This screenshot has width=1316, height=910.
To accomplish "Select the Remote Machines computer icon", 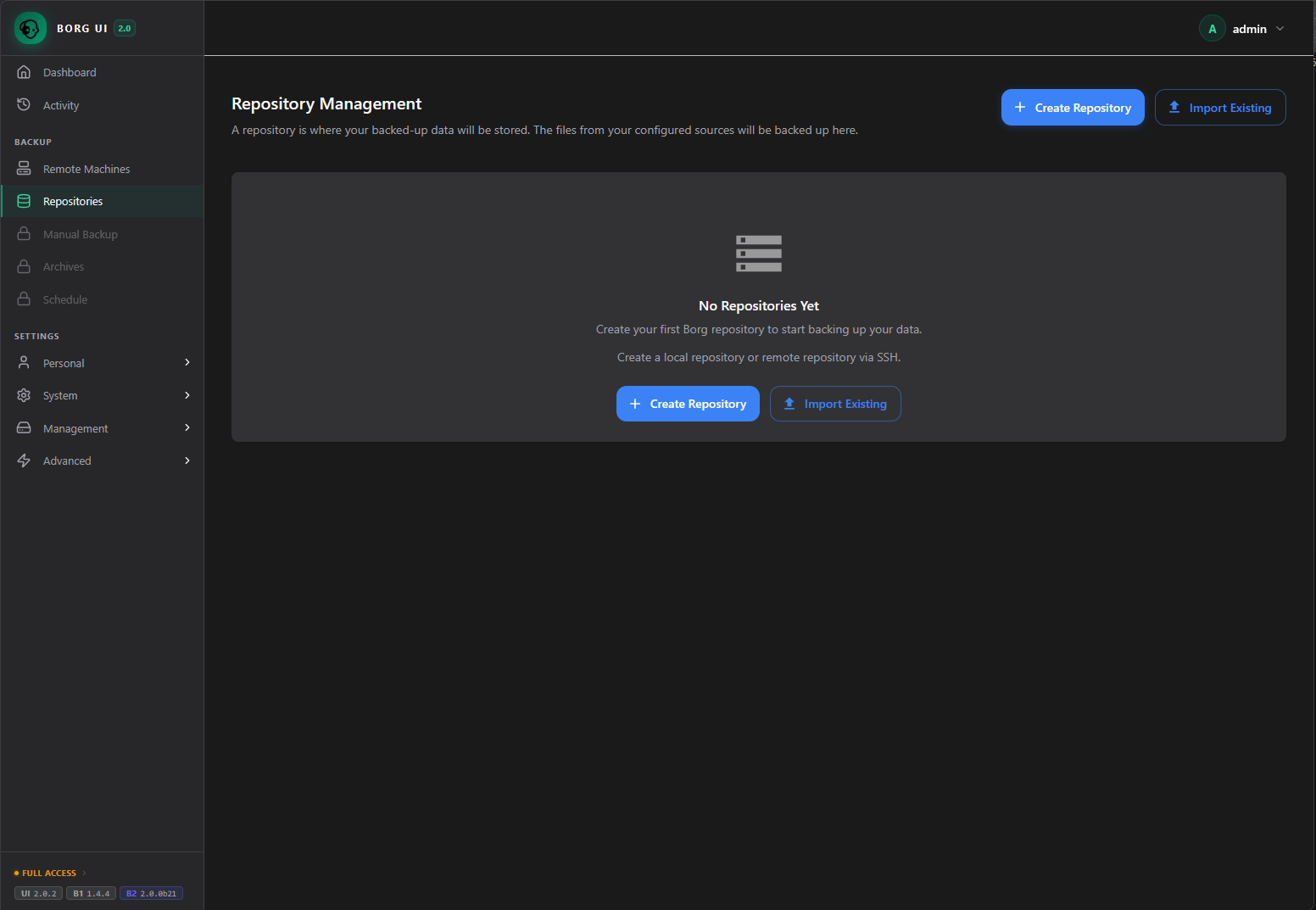I will (x=24, y=168).
